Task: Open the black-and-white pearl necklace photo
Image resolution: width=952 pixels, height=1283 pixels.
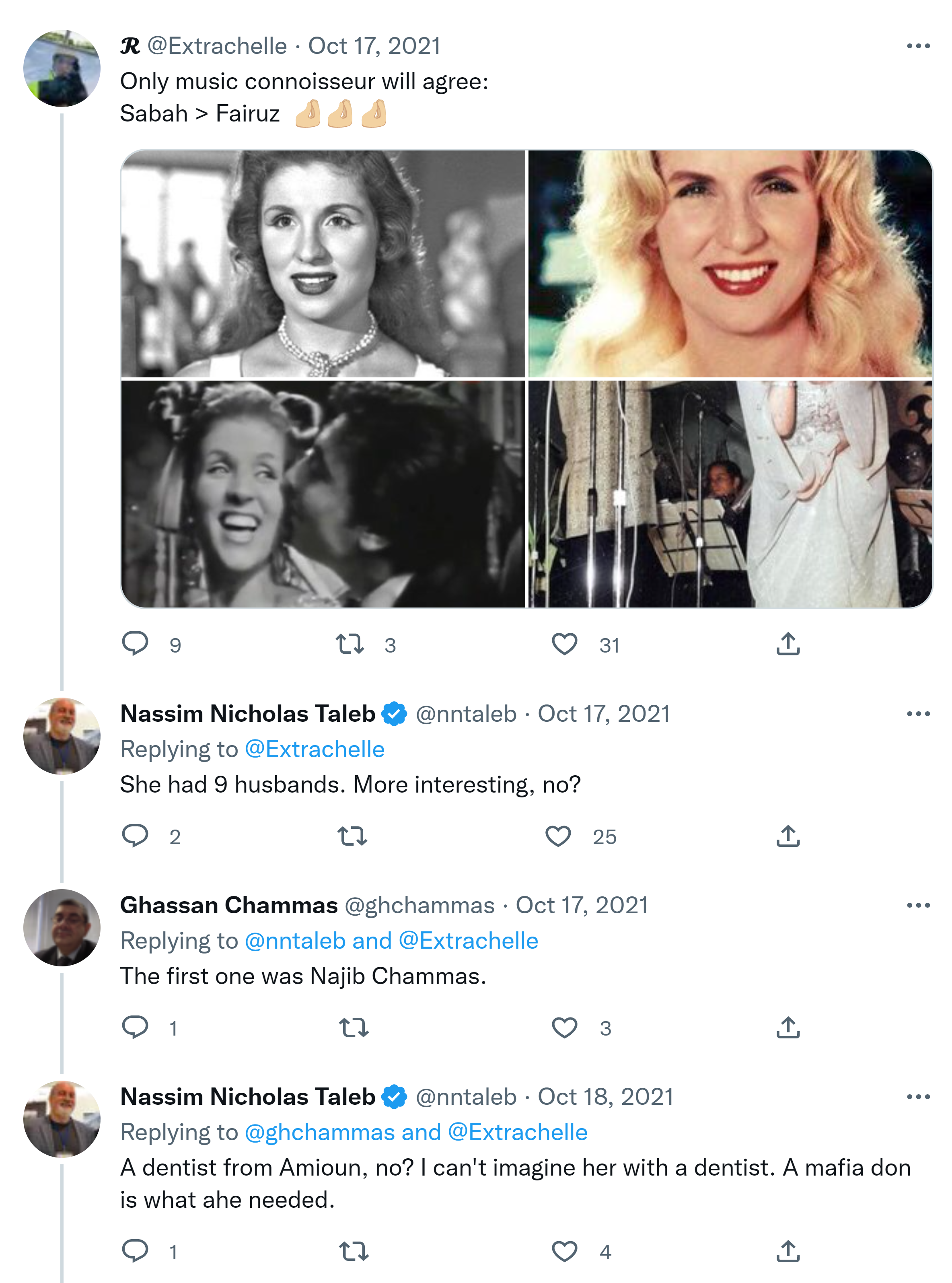Action: 323,264
